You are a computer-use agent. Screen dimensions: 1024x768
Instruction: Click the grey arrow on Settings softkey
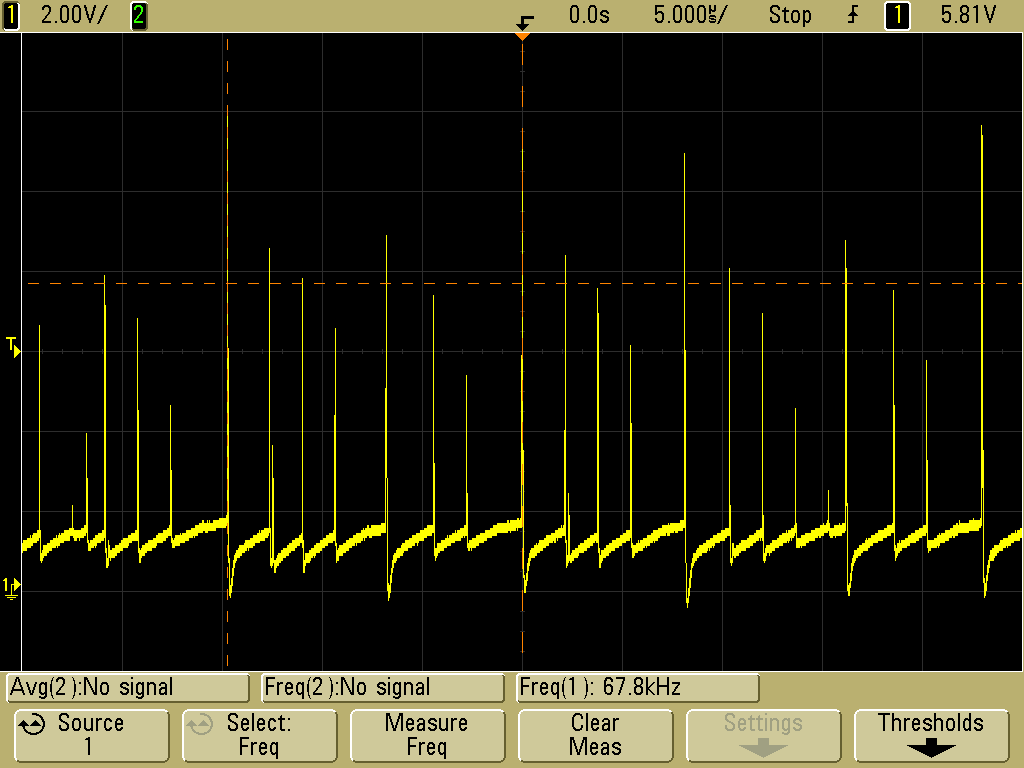pyautogui.click(x=763, y=748)
